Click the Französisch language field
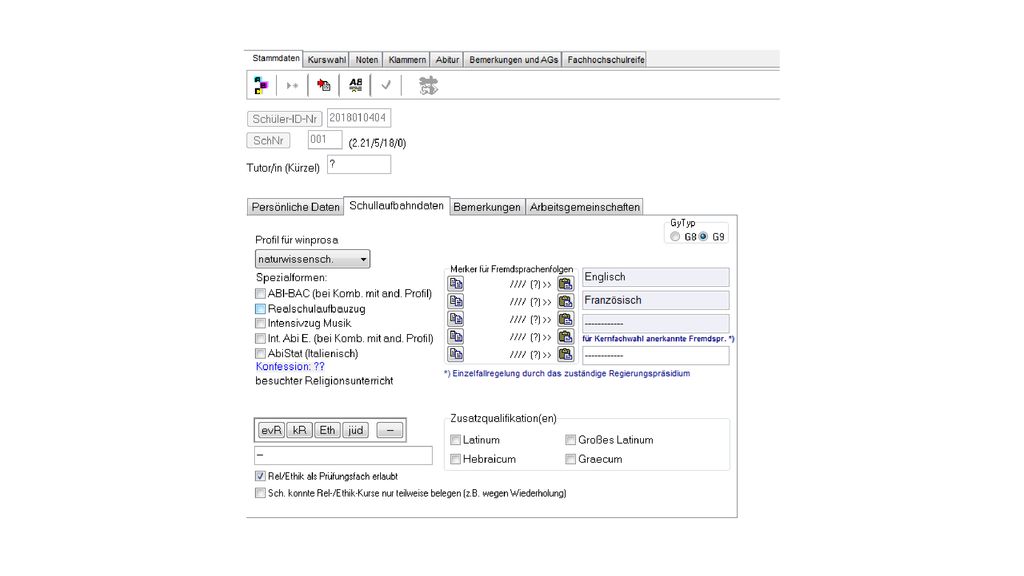This screenshot has height=576, width=1024. click(656, 300)
